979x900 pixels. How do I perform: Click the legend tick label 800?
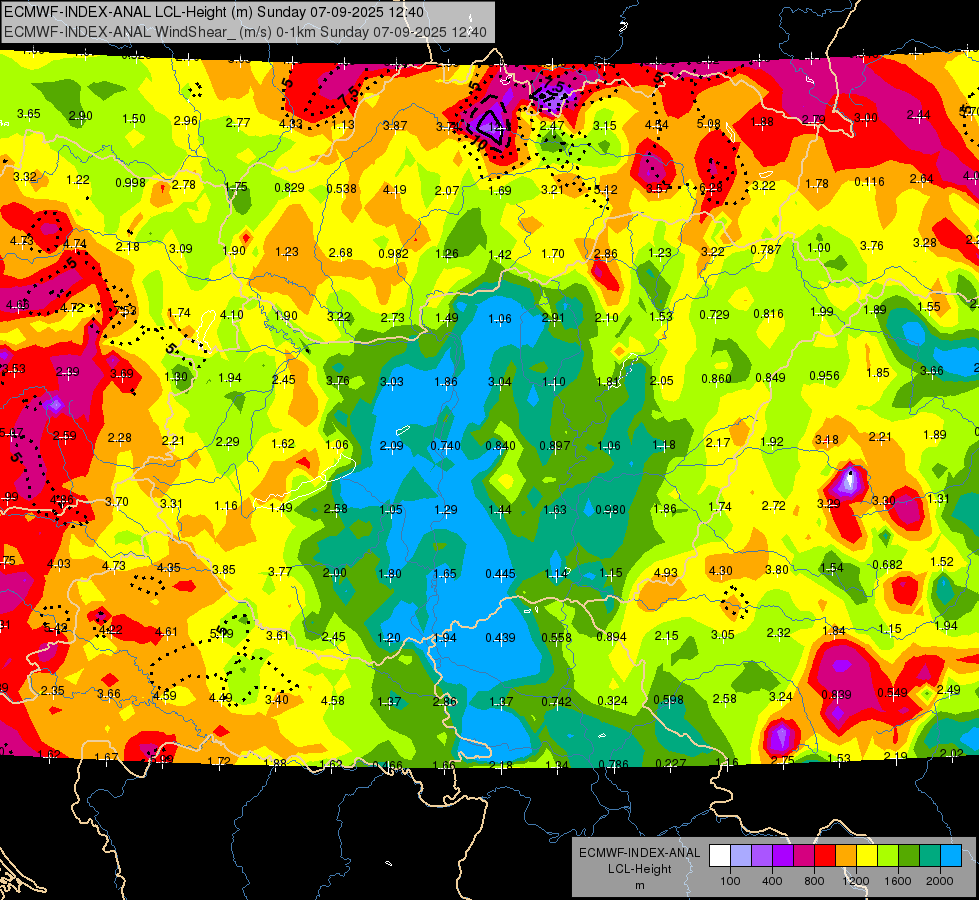tap(814, 881)
